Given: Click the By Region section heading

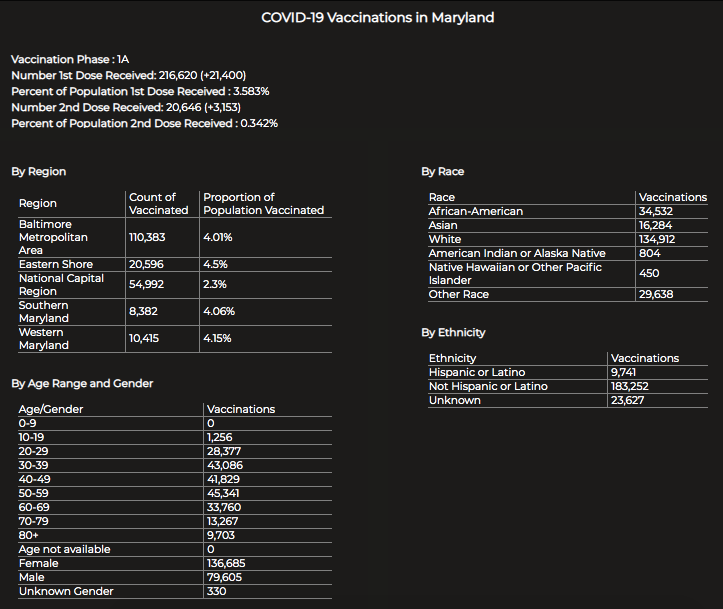Looking at the screenshot, I should click(x=39, y=172).
